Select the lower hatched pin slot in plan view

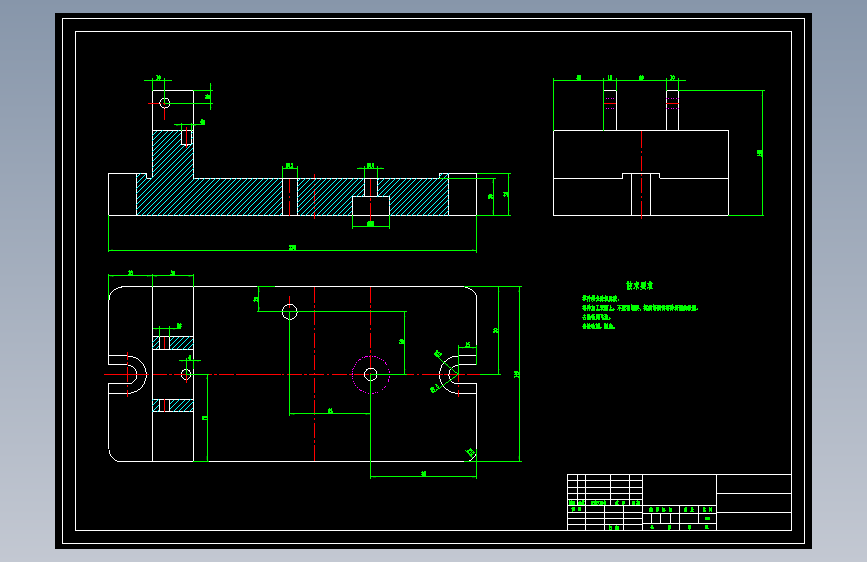[x=173, y=405]
